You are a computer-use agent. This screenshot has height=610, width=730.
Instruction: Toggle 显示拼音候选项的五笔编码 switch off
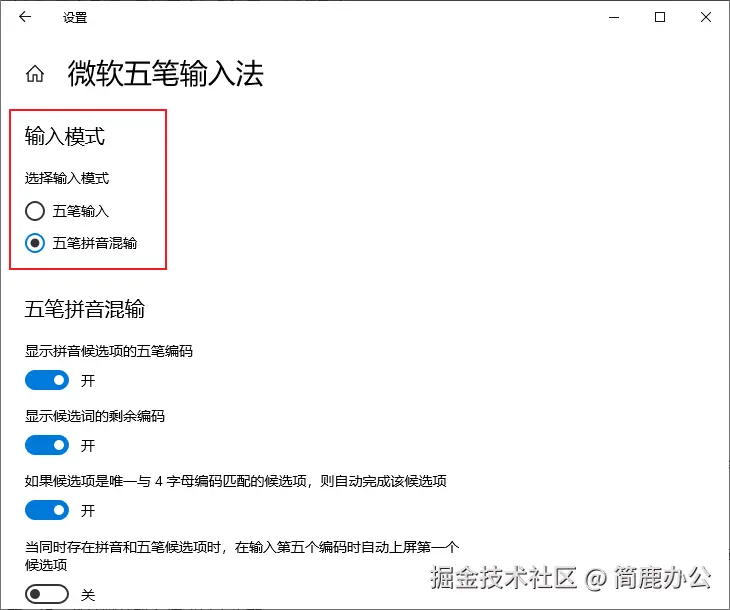47,380
